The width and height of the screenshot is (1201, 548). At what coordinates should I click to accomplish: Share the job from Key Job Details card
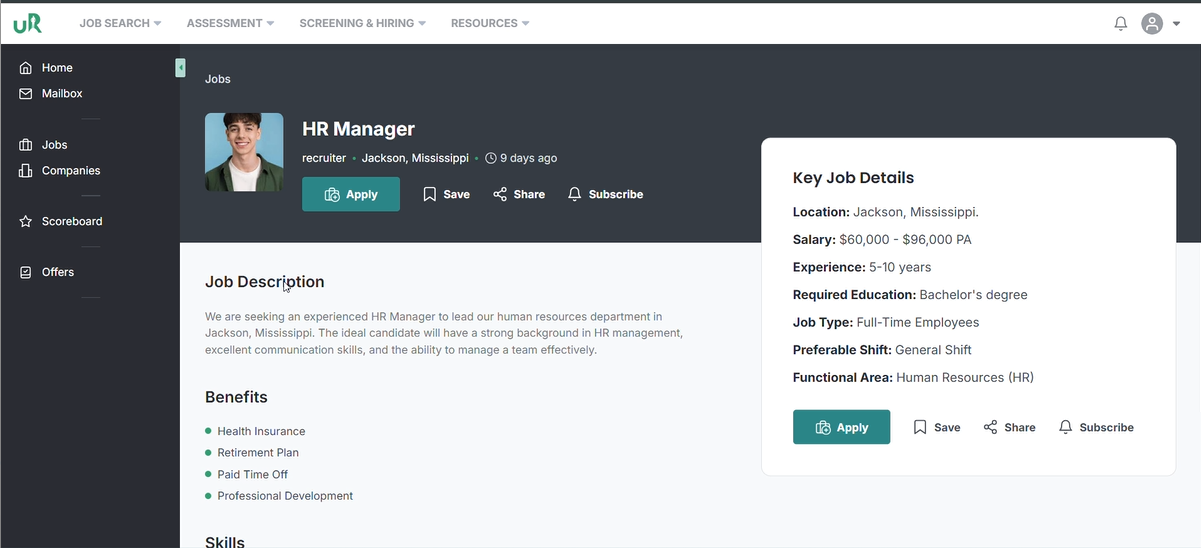[x=1009, y=427]
